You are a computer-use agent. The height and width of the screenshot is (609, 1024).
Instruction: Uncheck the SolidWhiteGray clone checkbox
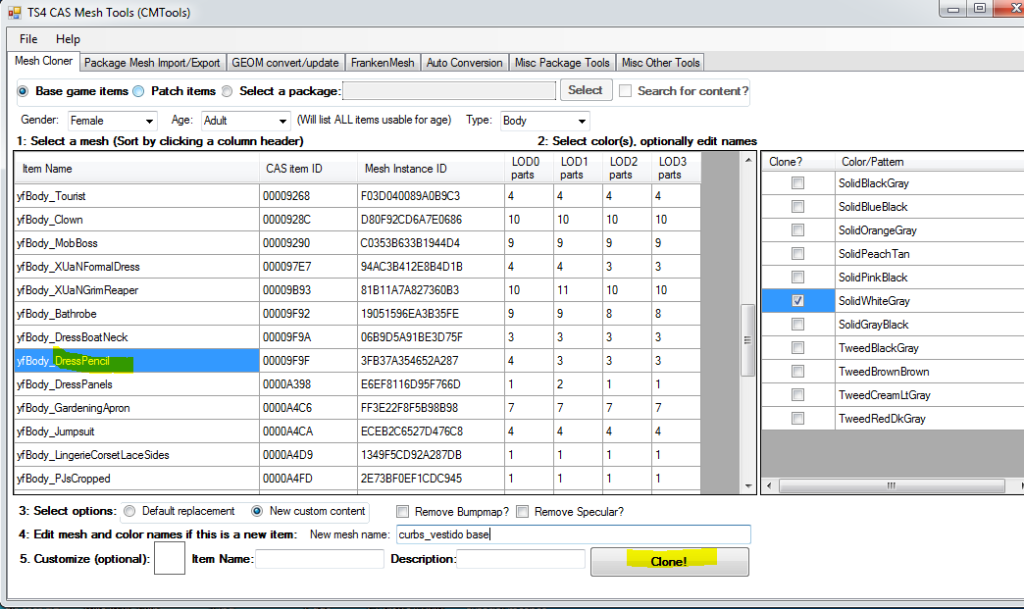(x=797, y=300)
